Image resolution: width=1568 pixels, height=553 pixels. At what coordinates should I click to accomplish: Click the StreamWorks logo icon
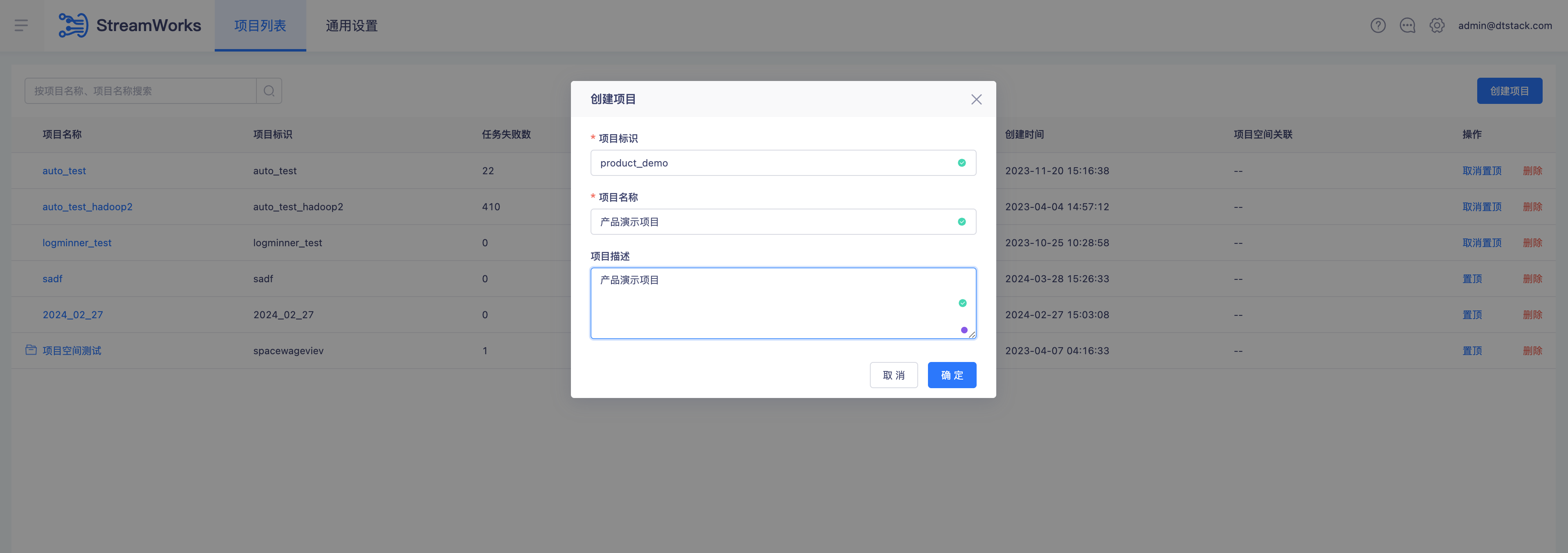(74, 25)
